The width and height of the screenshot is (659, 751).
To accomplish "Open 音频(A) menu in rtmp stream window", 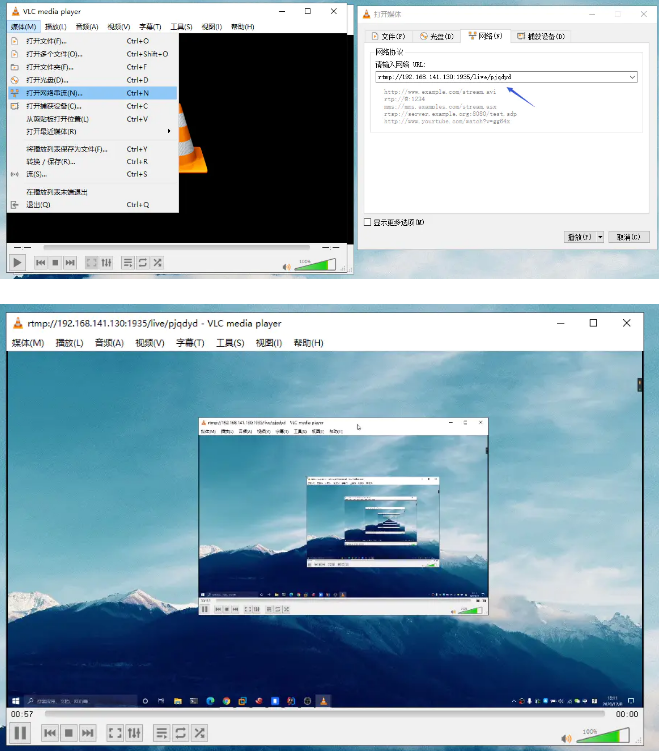I will click(109, 343).
